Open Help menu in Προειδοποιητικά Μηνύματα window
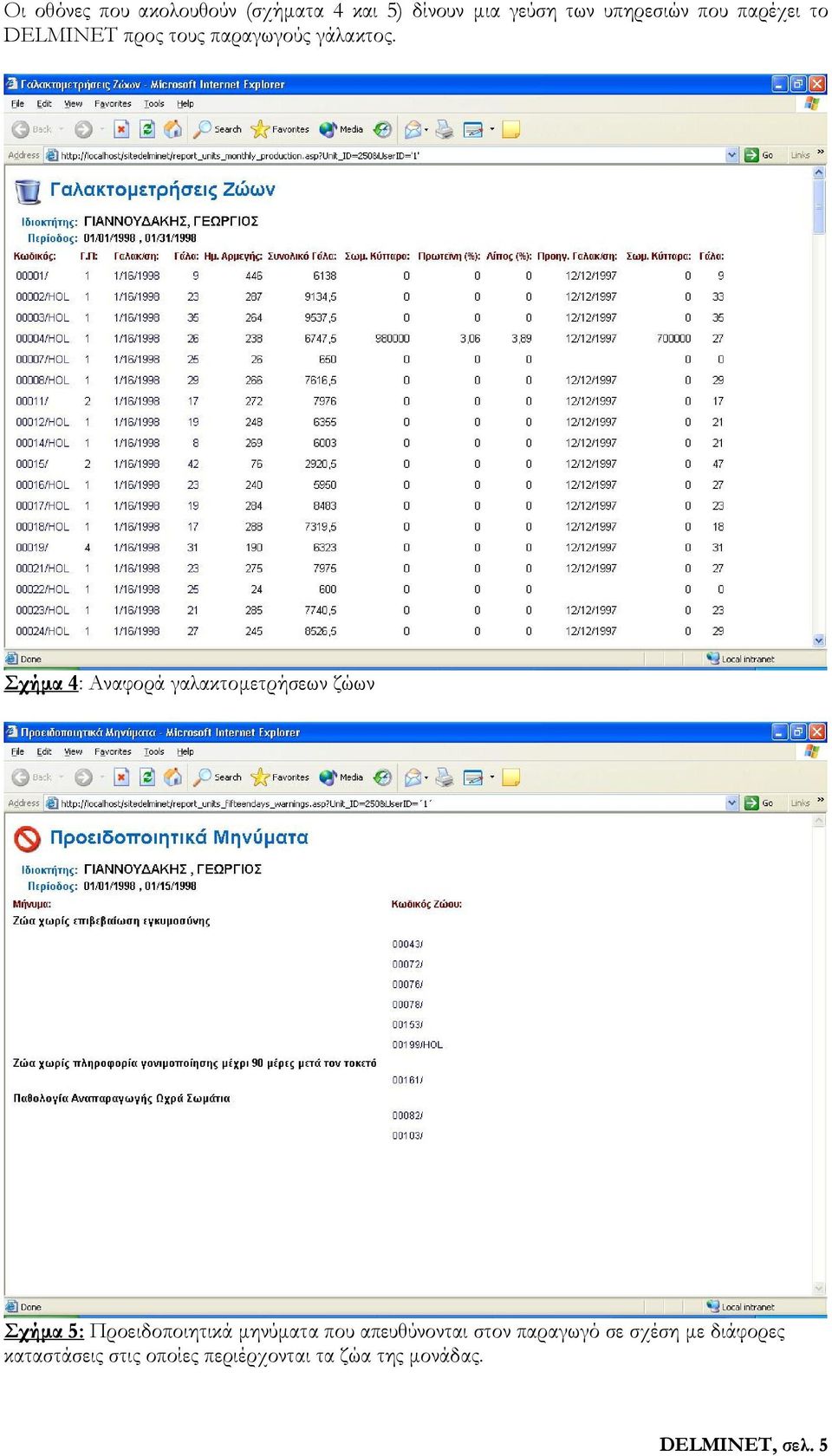This screenshot has height=1456, width=832. coord(185,752)
